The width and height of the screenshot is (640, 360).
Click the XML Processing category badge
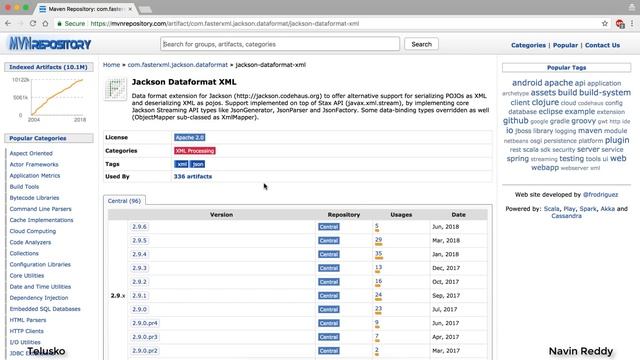click(x=195, y=151)
